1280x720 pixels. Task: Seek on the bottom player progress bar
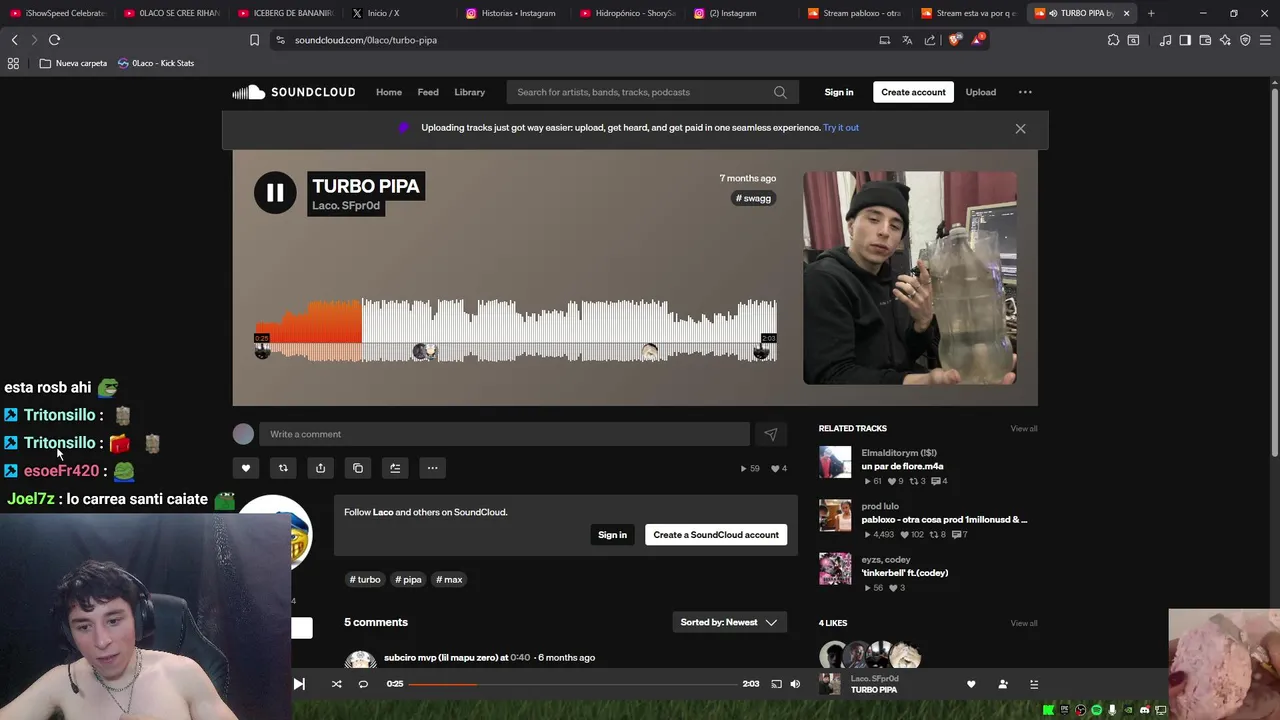pyautogui.click(x=572, y=684)
